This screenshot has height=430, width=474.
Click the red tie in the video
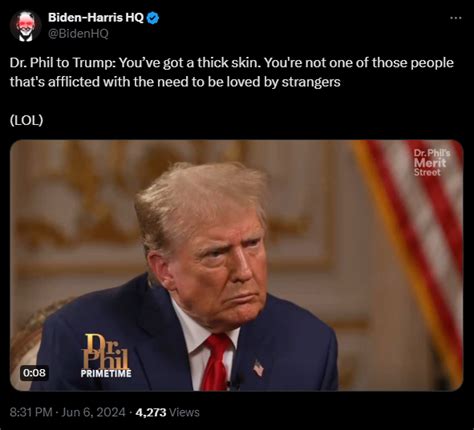click(217, 362)
